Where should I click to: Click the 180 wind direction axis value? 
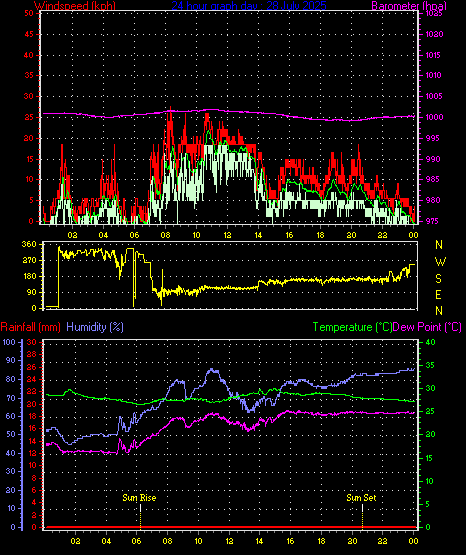click(29, 276)
